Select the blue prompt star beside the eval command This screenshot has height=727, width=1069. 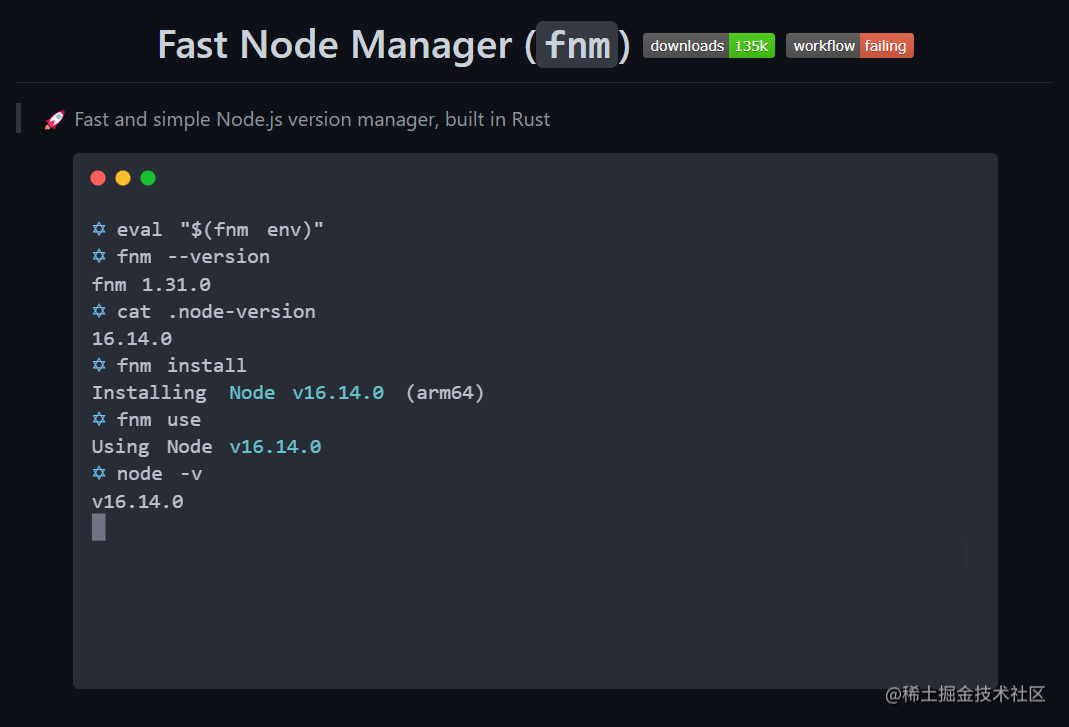pos(99,229)
